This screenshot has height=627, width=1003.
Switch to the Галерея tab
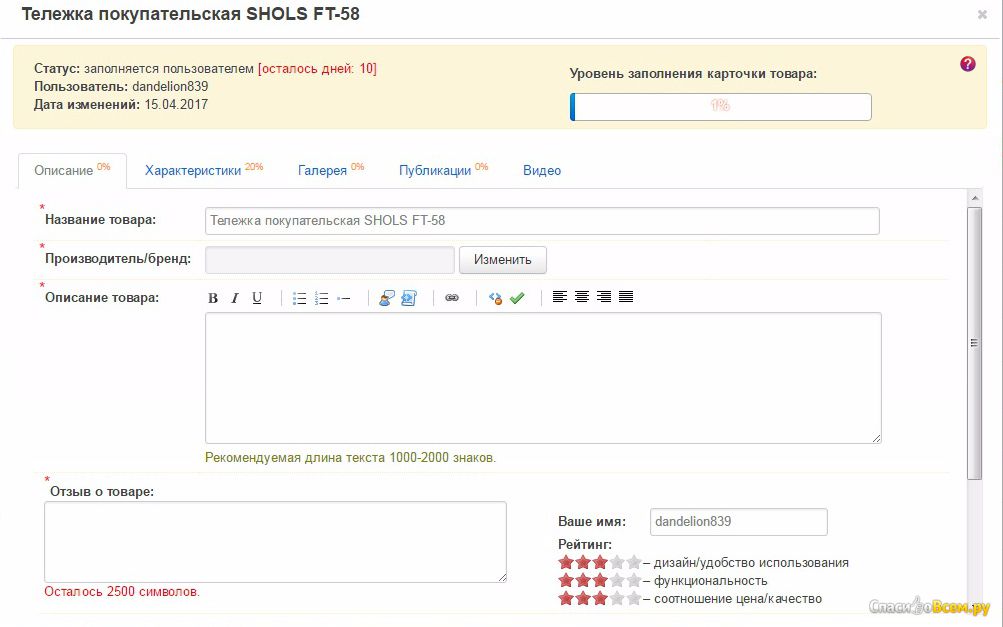point(331,170)
